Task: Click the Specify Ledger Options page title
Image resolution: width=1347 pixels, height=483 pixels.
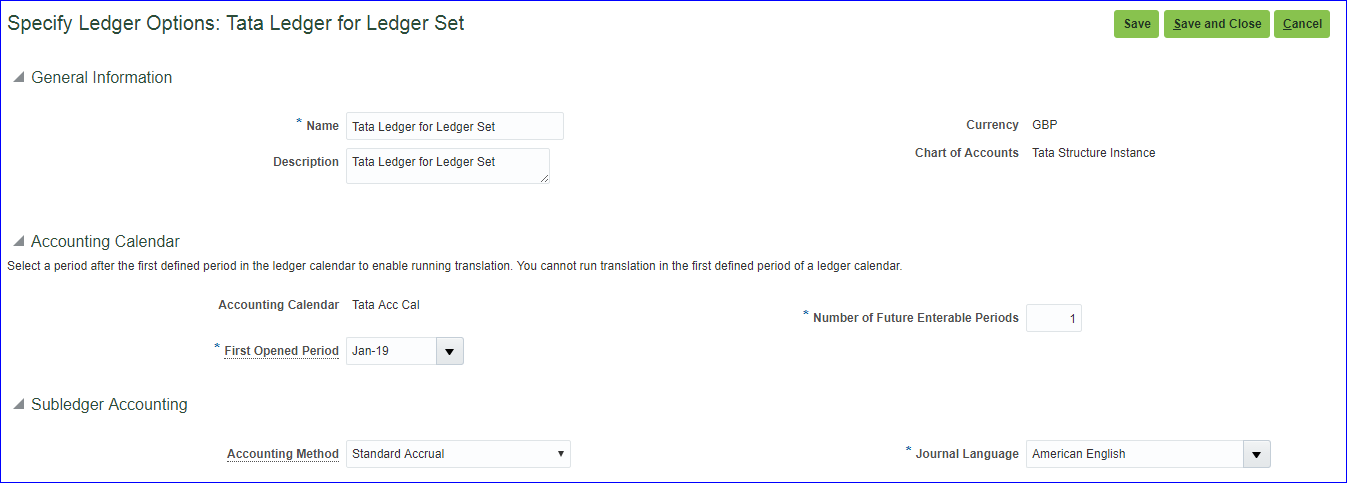Action: click(x=236, y=23)
